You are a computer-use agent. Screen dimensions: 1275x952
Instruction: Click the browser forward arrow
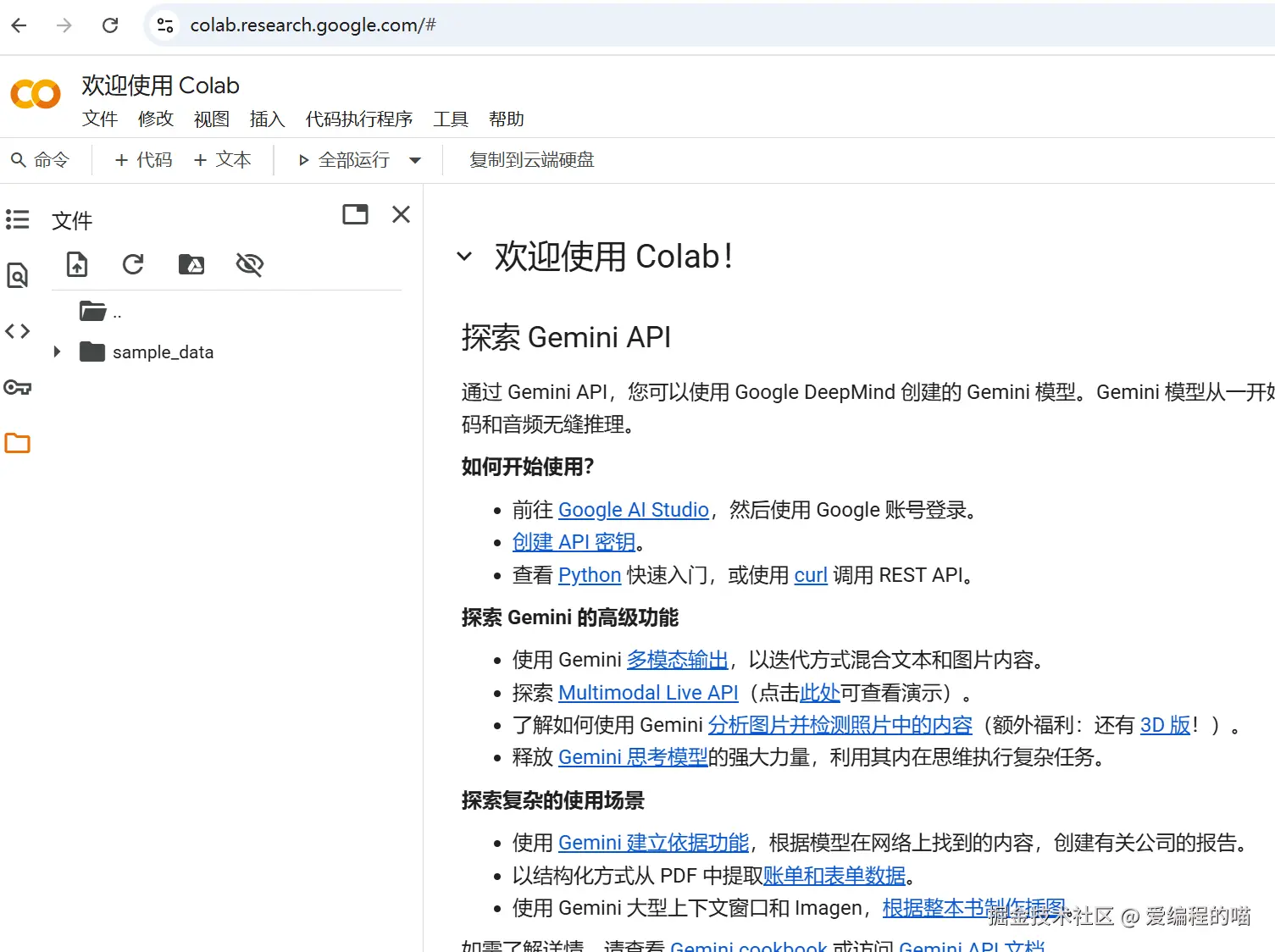click(x=64, y=25)
